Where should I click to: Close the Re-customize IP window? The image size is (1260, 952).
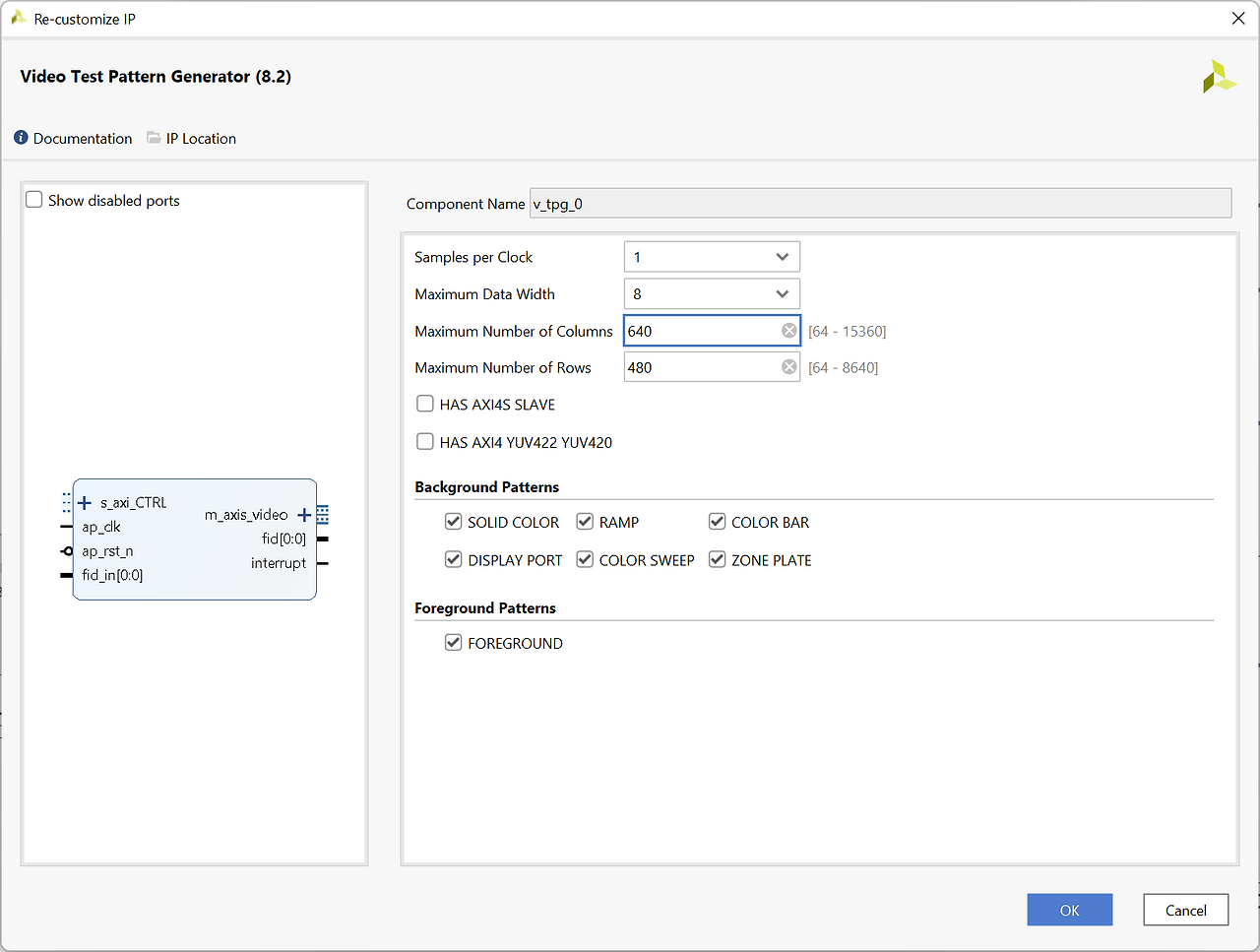(x=1238, y=19)
